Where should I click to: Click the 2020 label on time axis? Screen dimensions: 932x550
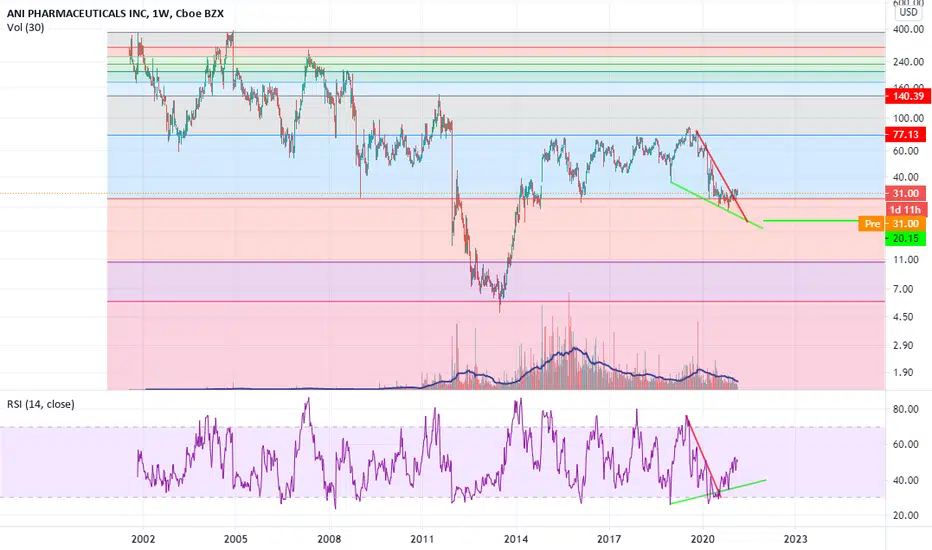pos(702,539)
